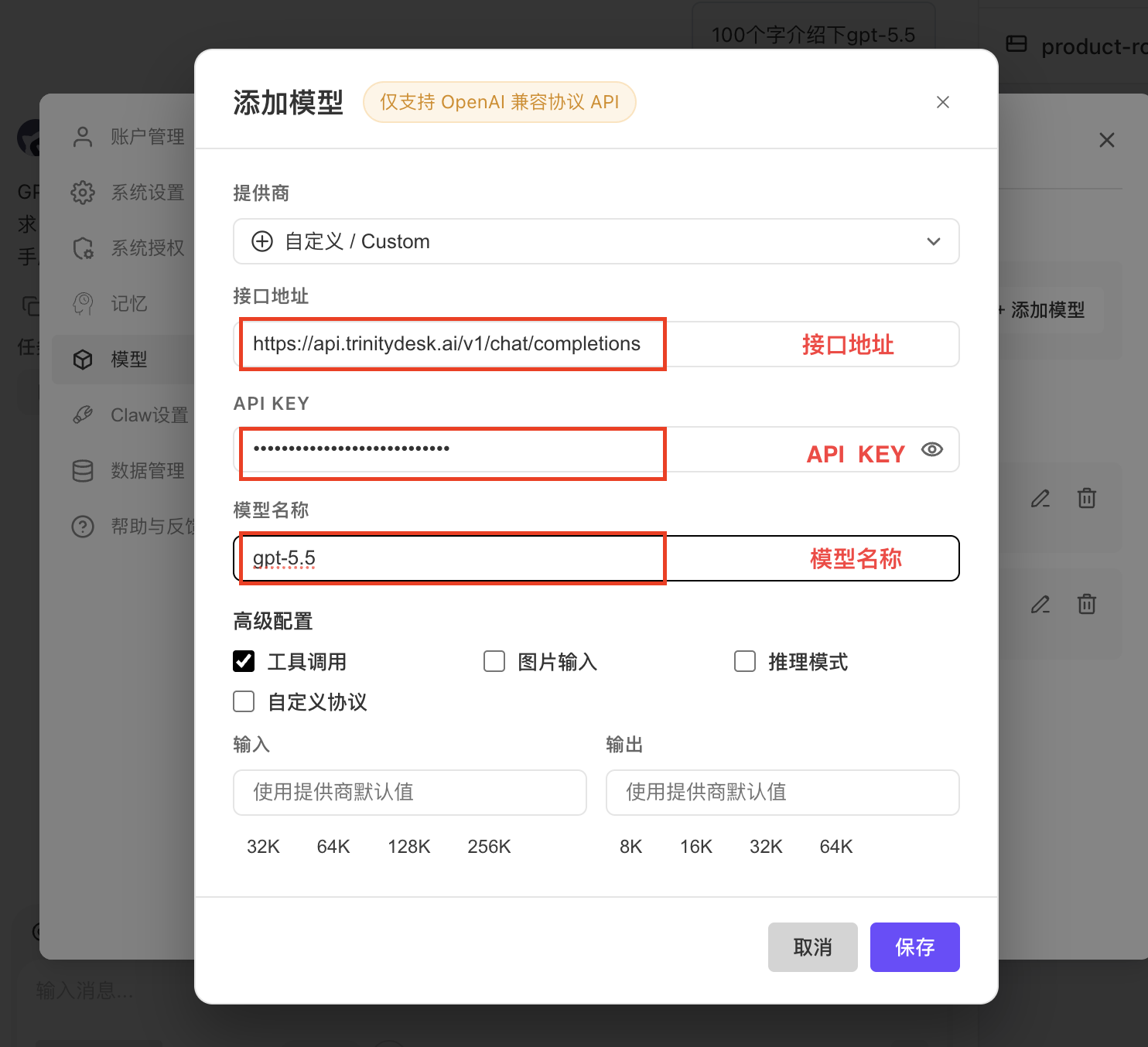
Task: Select the 8K output preset
Action: [631, 847]
